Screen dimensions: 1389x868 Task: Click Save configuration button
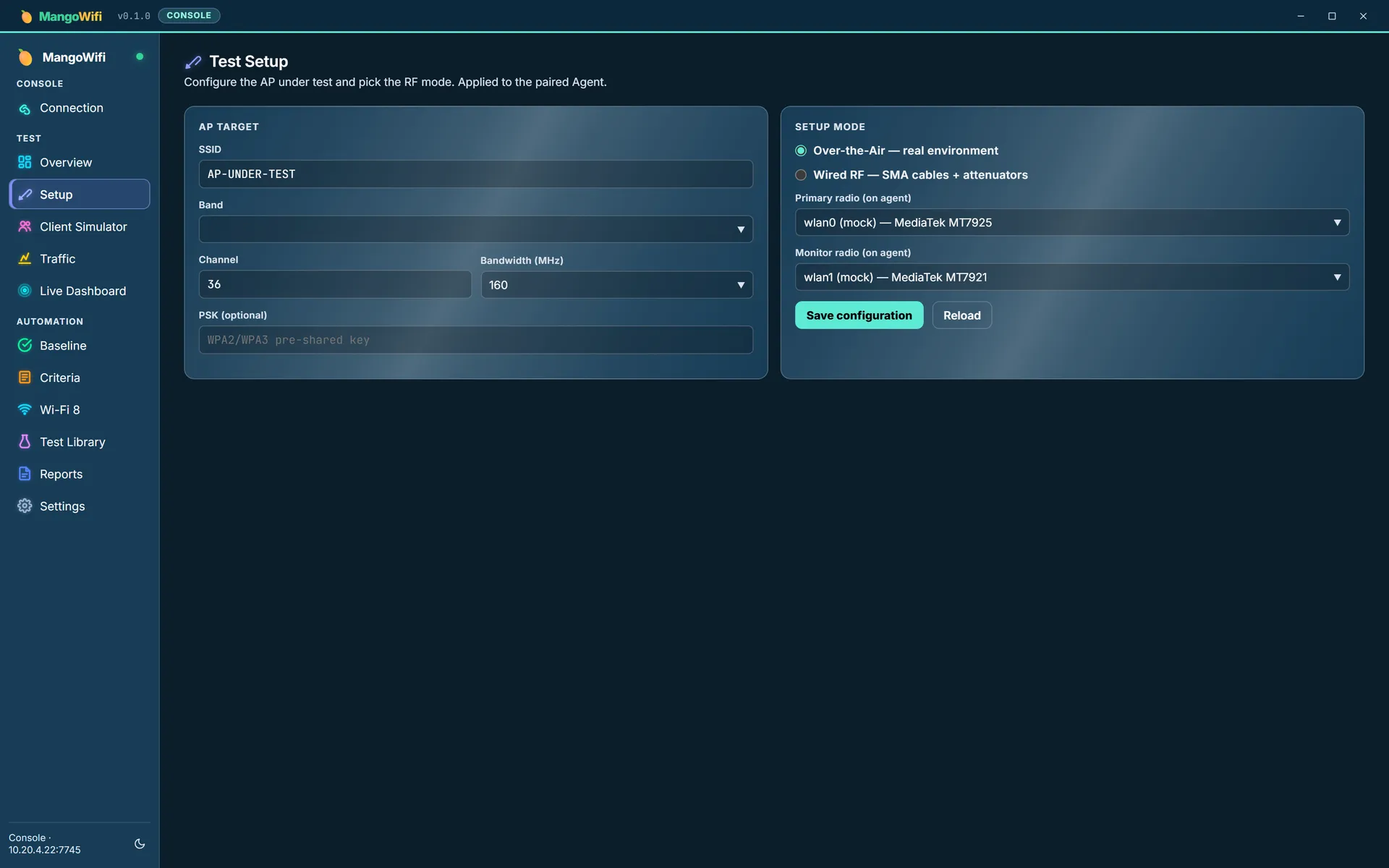point(859,315)
